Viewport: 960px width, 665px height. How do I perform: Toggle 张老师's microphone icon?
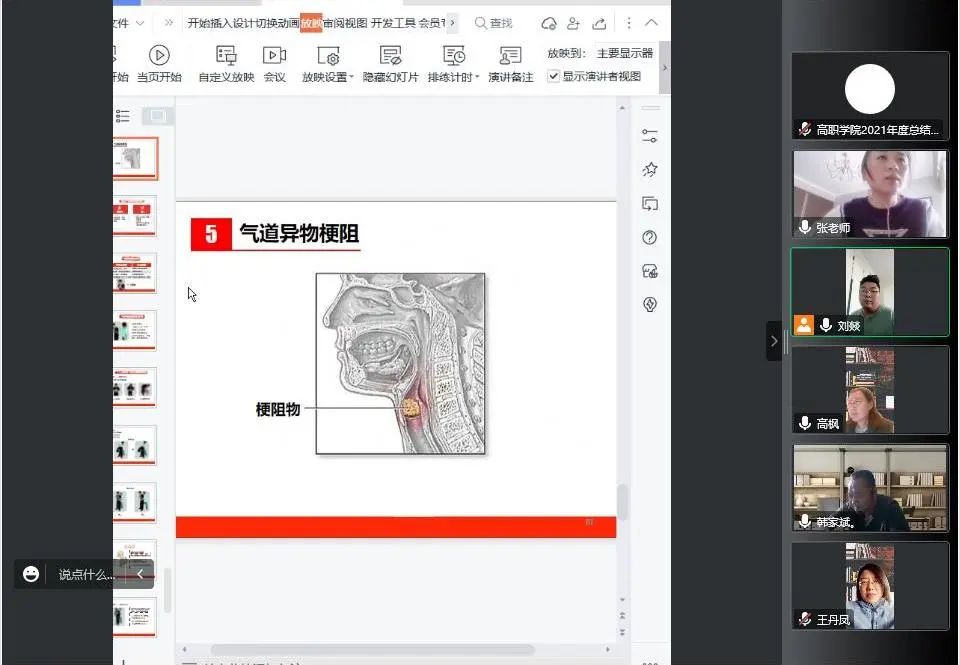[x=804, y=228]
